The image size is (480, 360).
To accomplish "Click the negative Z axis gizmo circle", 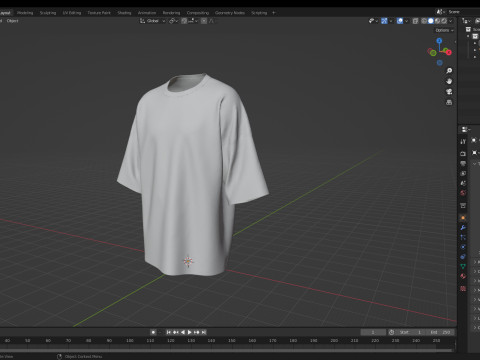I will [x=440, y=62].
